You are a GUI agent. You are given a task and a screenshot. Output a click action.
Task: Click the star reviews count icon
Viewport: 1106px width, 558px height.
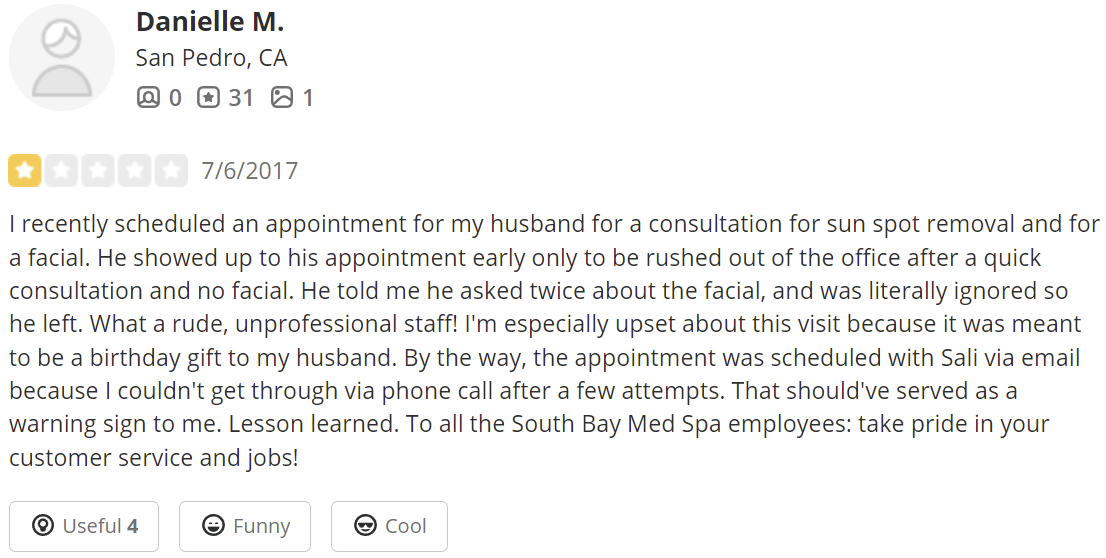pyautogui.click(x=208, y=97)
